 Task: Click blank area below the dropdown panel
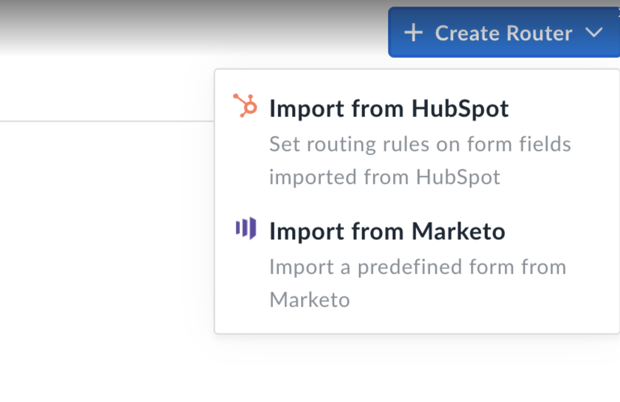[415, 370]
